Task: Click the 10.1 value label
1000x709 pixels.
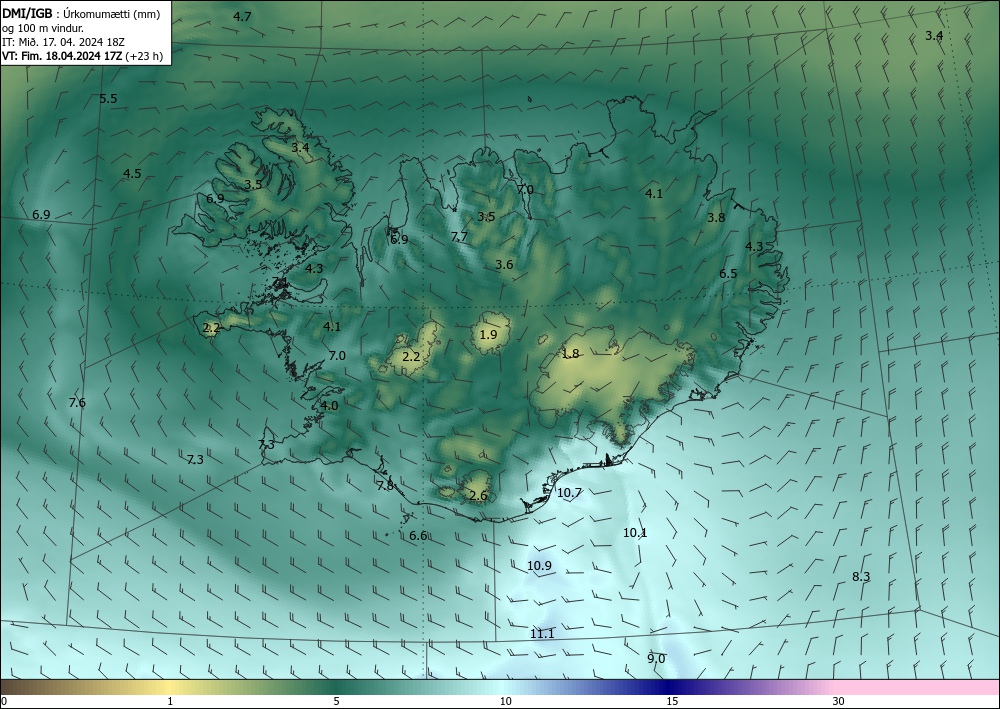Action: pos(635,532)
